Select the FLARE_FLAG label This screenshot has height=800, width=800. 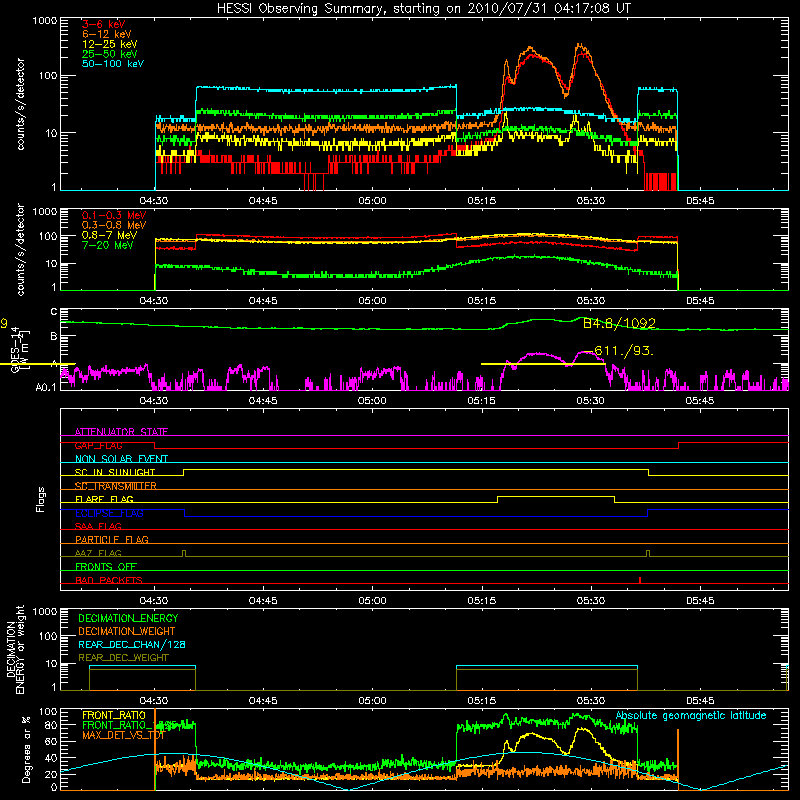pyautogui.click(x=104, y=499)
